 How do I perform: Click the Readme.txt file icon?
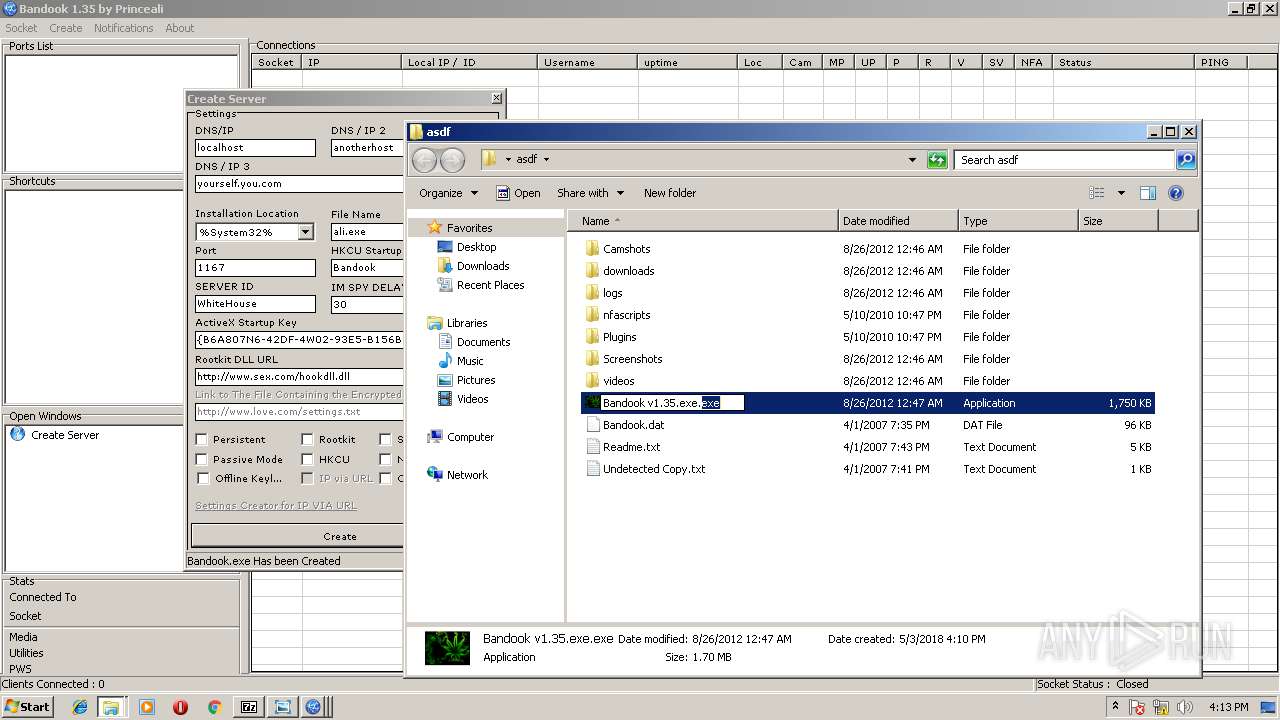point(592,447)
